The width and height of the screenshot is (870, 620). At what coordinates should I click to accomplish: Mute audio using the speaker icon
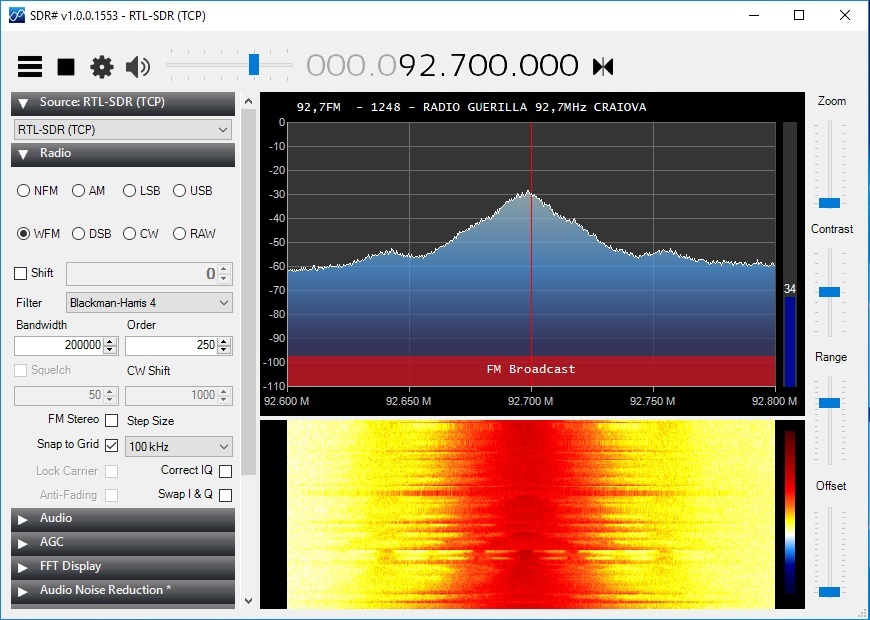pos(138,67)
